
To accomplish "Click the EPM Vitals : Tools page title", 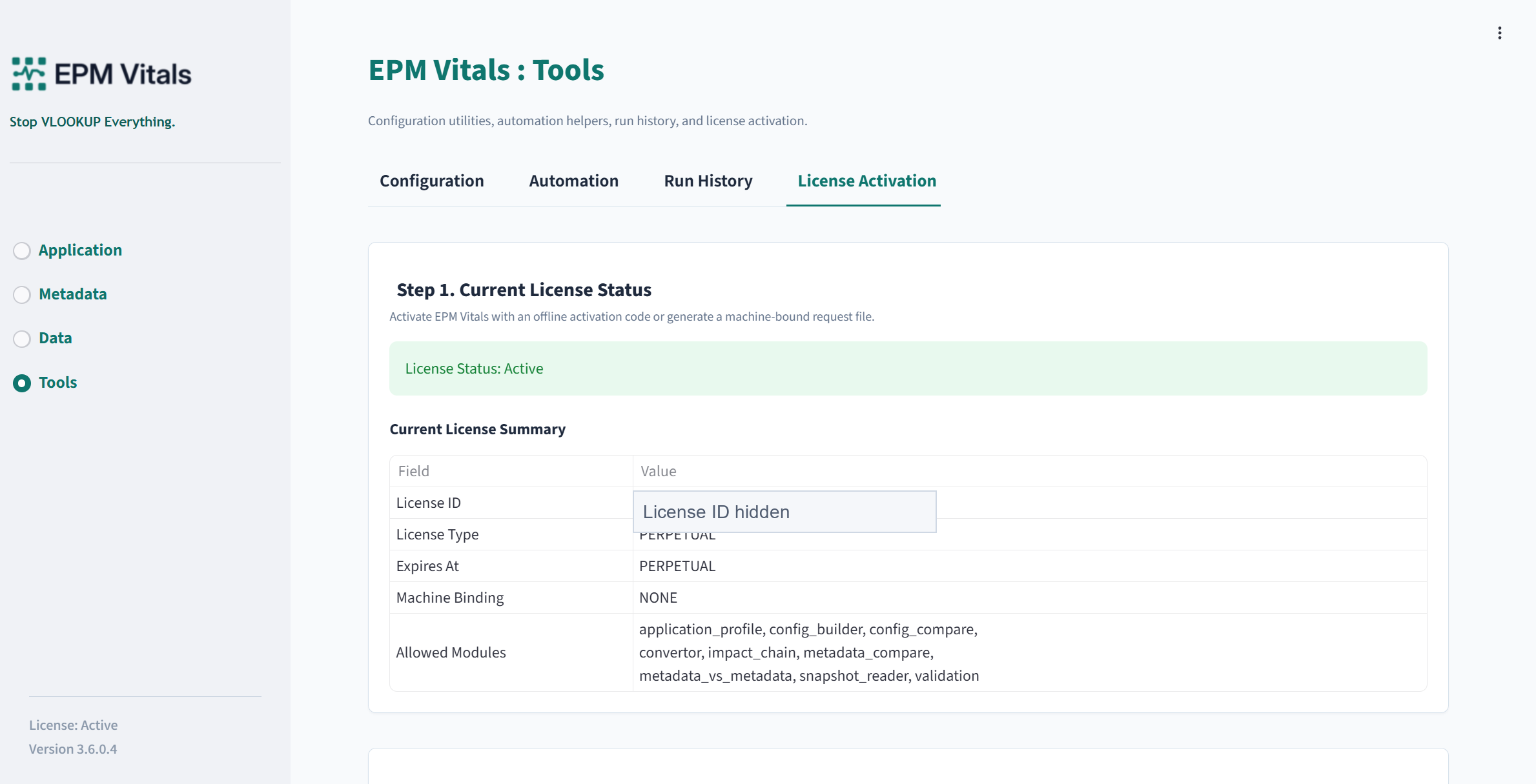I will click(486, 70).
